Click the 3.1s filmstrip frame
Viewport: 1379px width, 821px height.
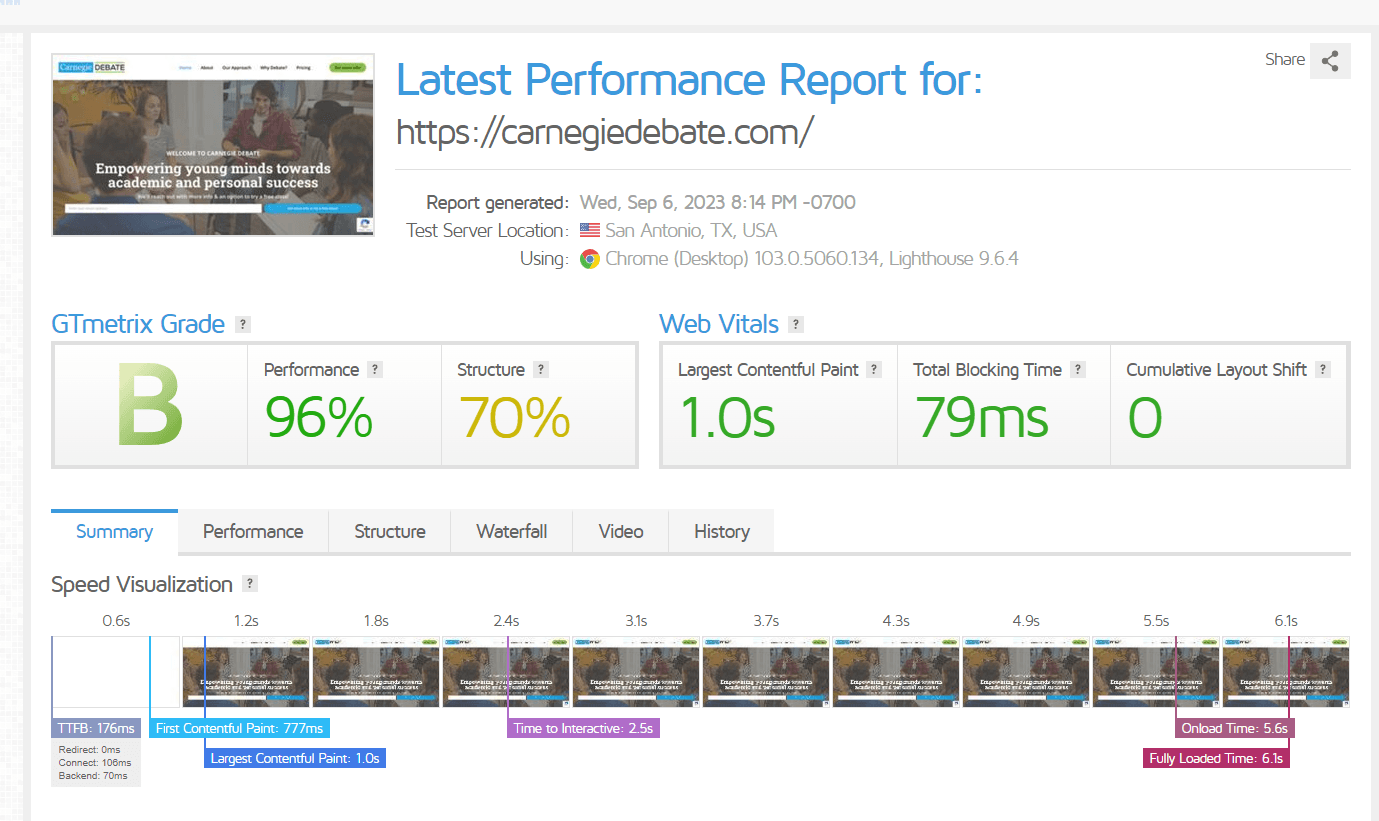[636, 672]
